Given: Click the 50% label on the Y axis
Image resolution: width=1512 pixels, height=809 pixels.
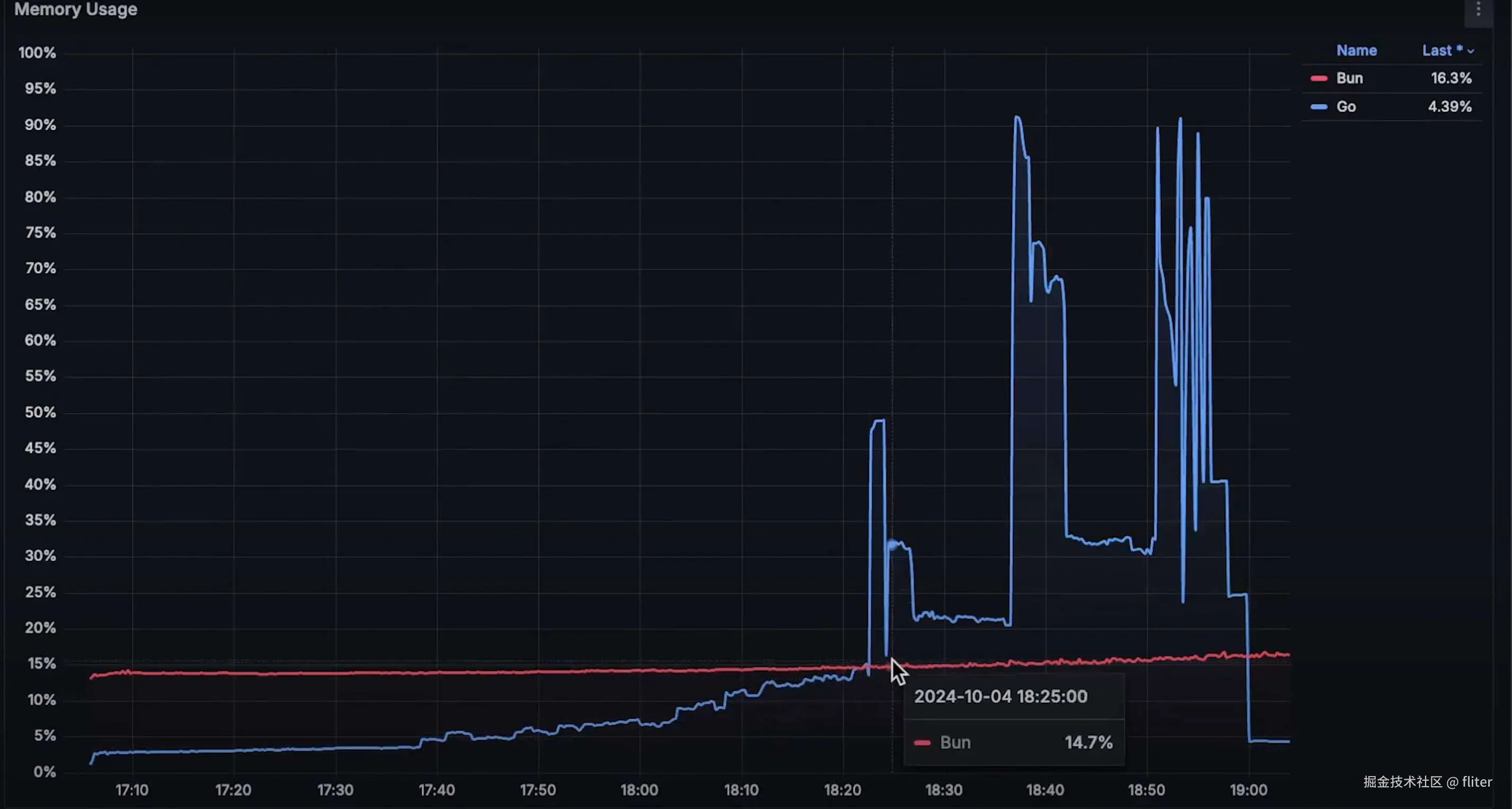Looking at the screenshot, I should [40, 412].
